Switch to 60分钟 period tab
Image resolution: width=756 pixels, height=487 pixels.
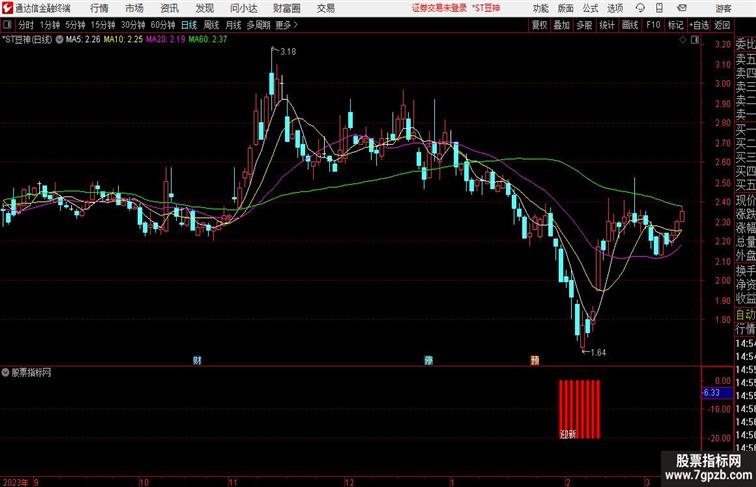[x=162, y=25]
